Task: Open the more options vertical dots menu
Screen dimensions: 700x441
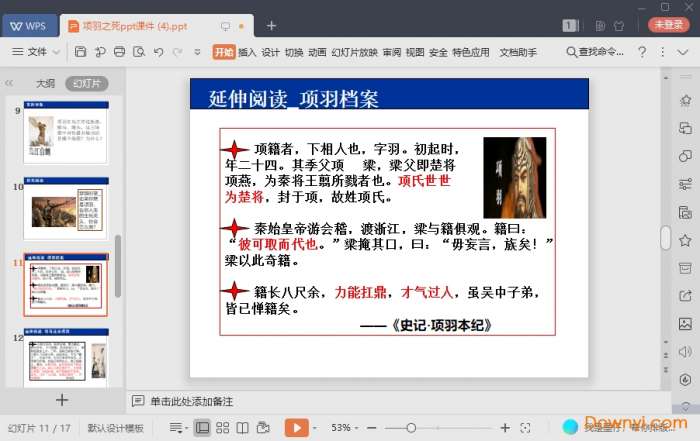Action: tap(662, 52)
